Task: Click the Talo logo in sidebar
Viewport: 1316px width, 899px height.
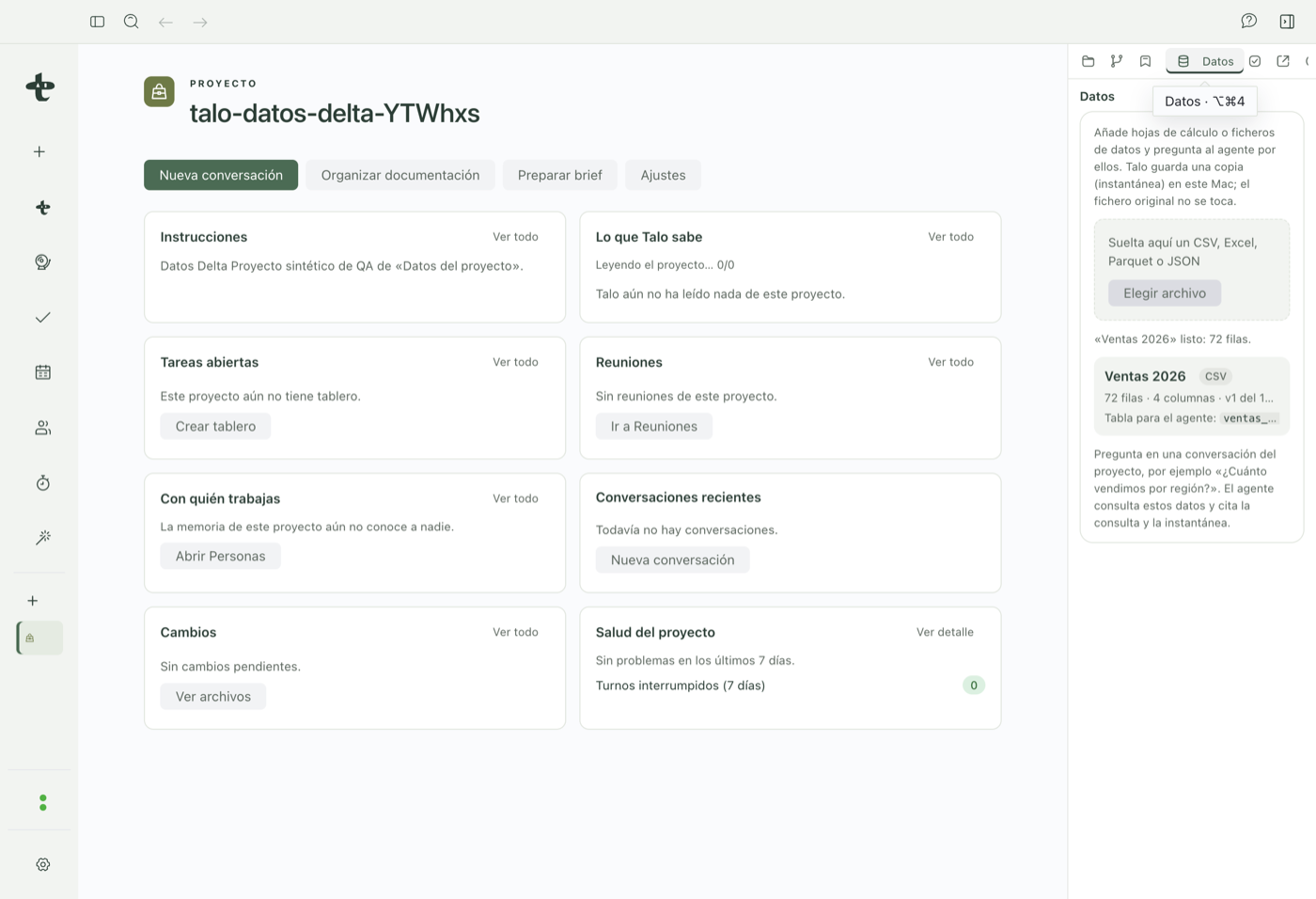Action: pyautogui.click(x=40, y=87)
